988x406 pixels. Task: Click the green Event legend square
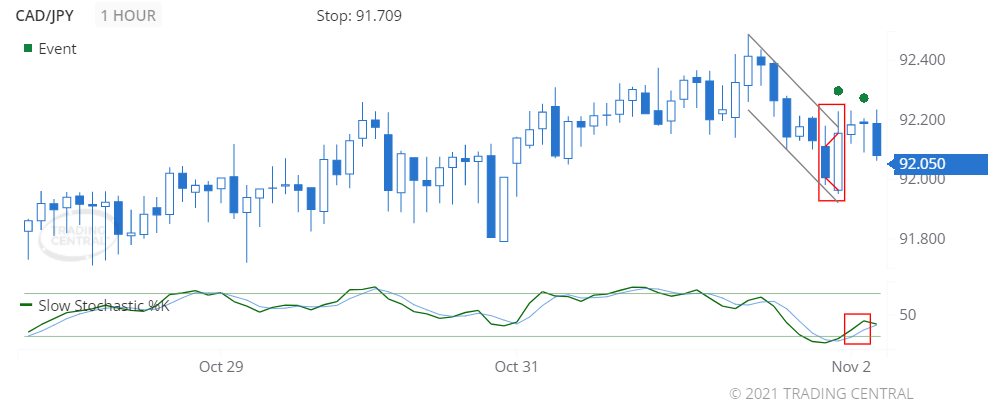point(28,48)
